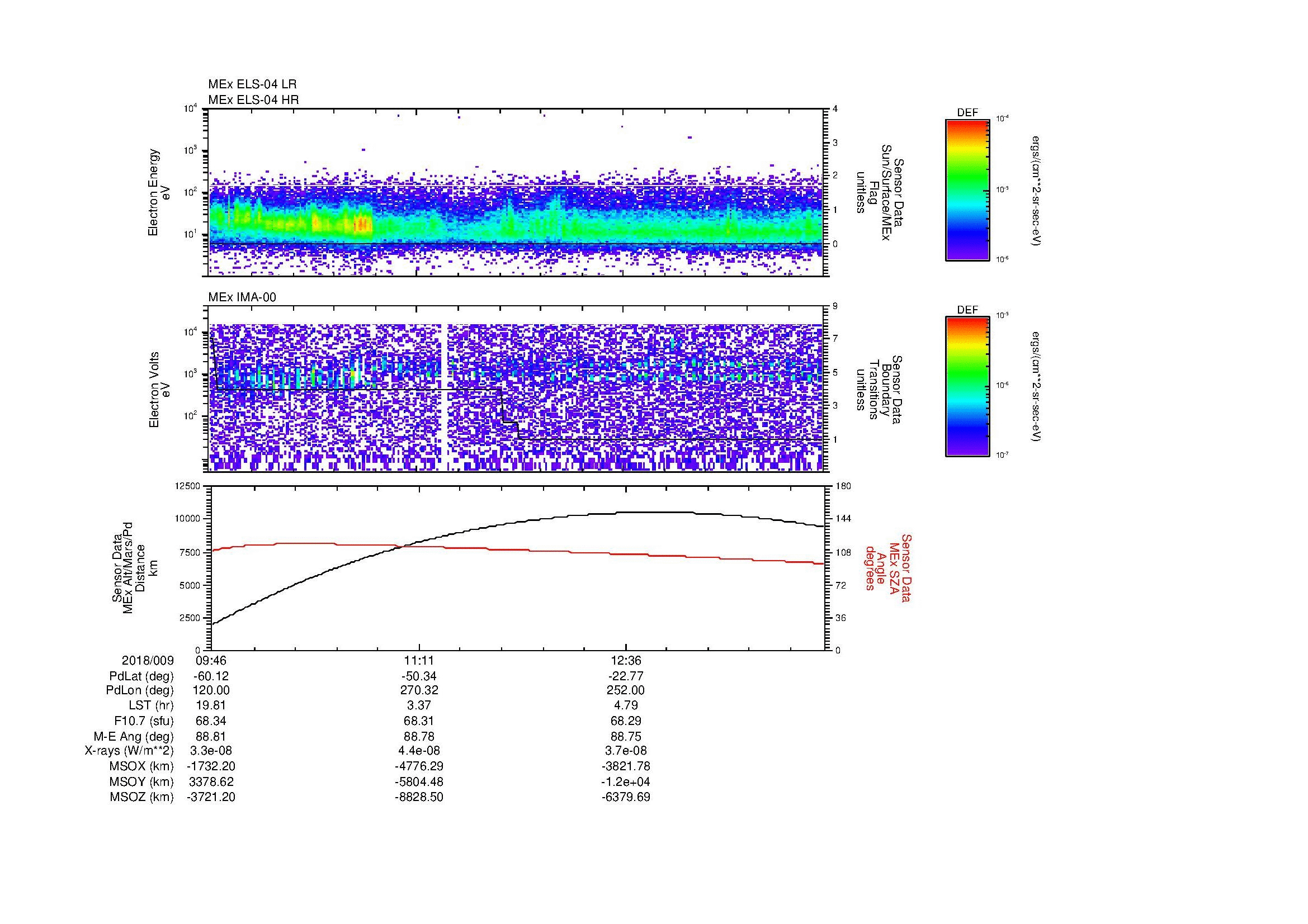Click the time label '11:11'
Viewport: 1308px width, 924px height.
[419, 660]
